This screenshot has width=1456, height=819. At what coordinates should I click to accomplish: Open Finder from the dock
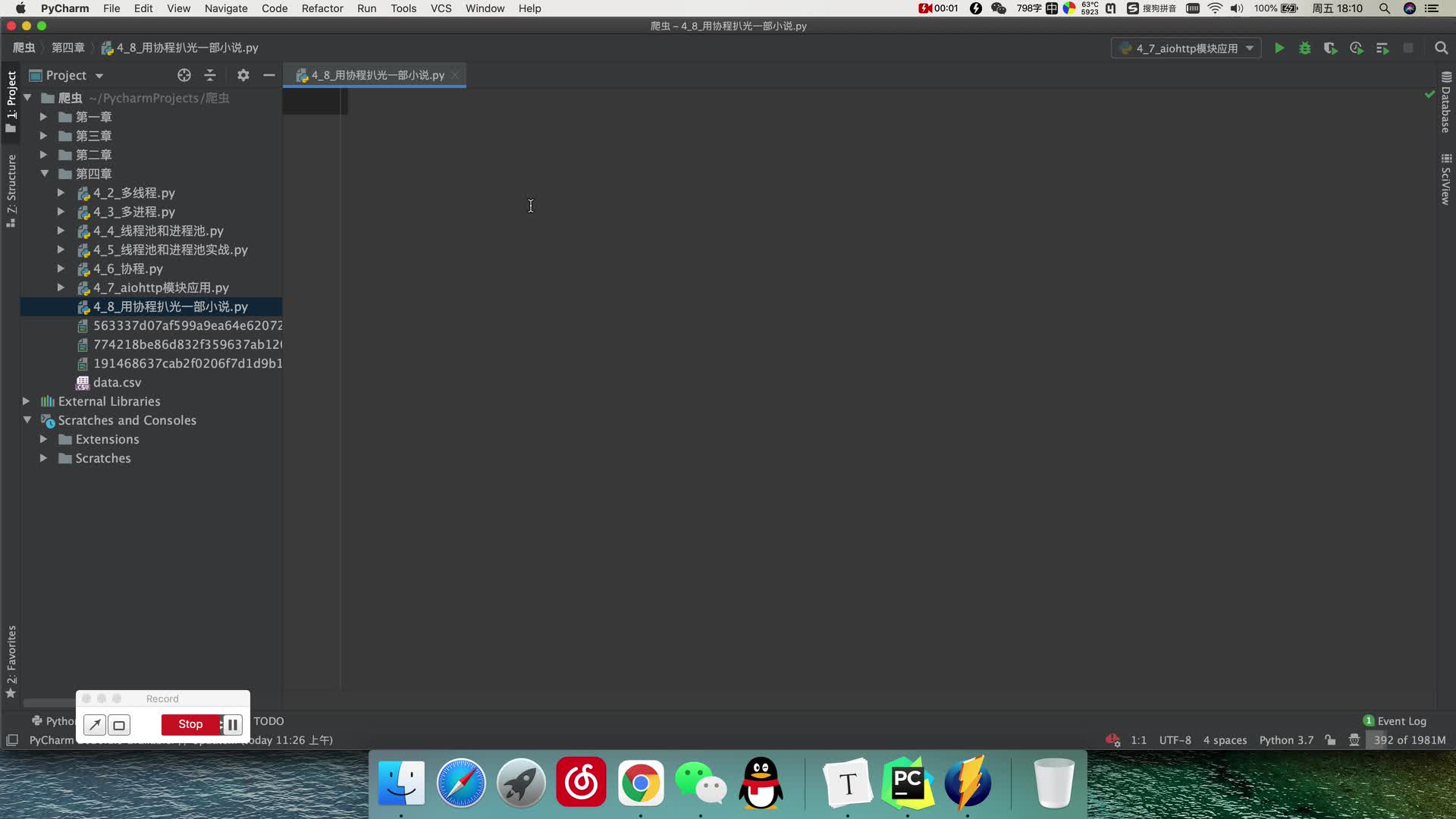[x=401, y=783]
